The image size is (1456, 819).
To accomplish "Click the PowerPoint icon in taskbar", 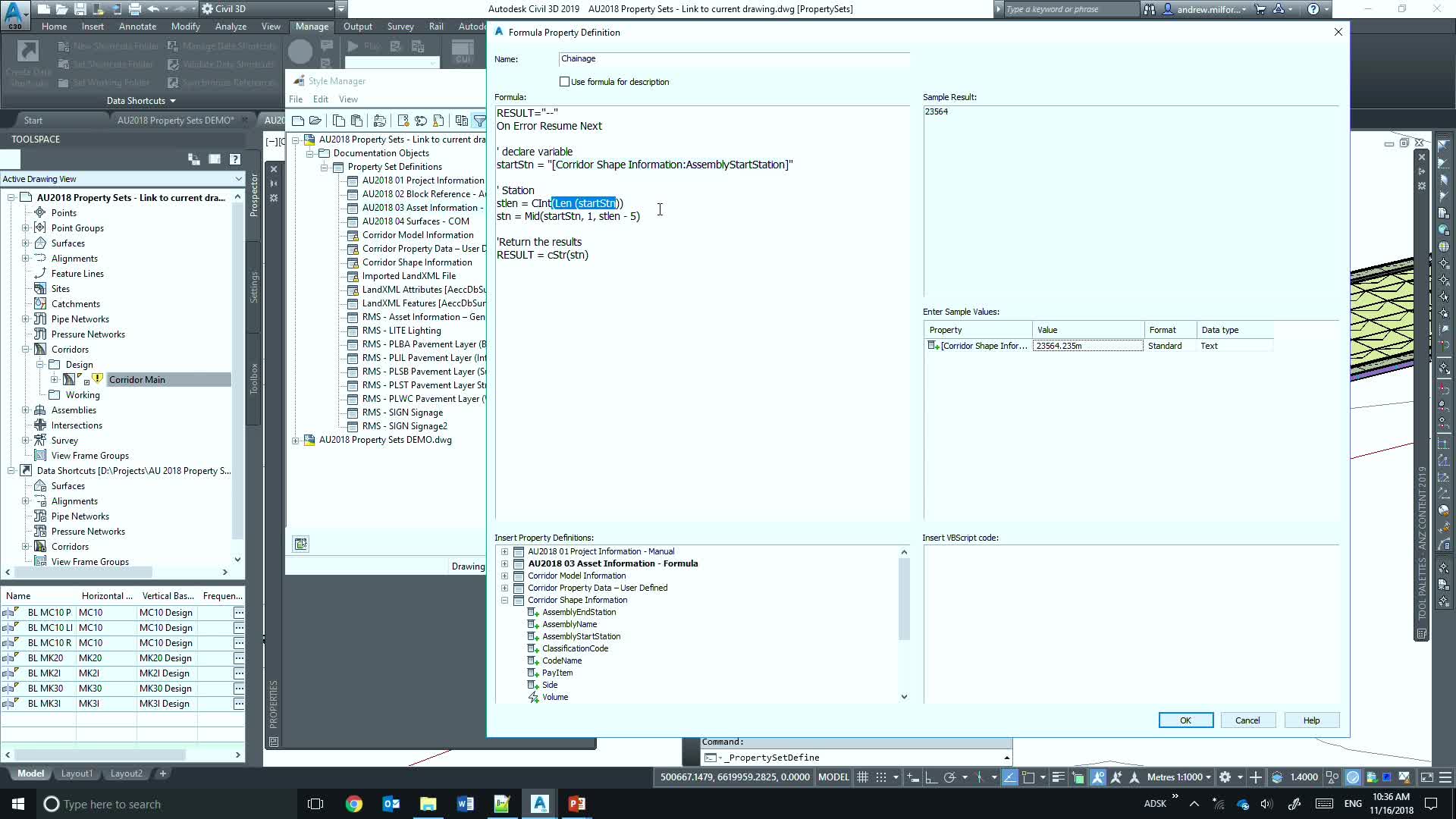I will 576,804.
